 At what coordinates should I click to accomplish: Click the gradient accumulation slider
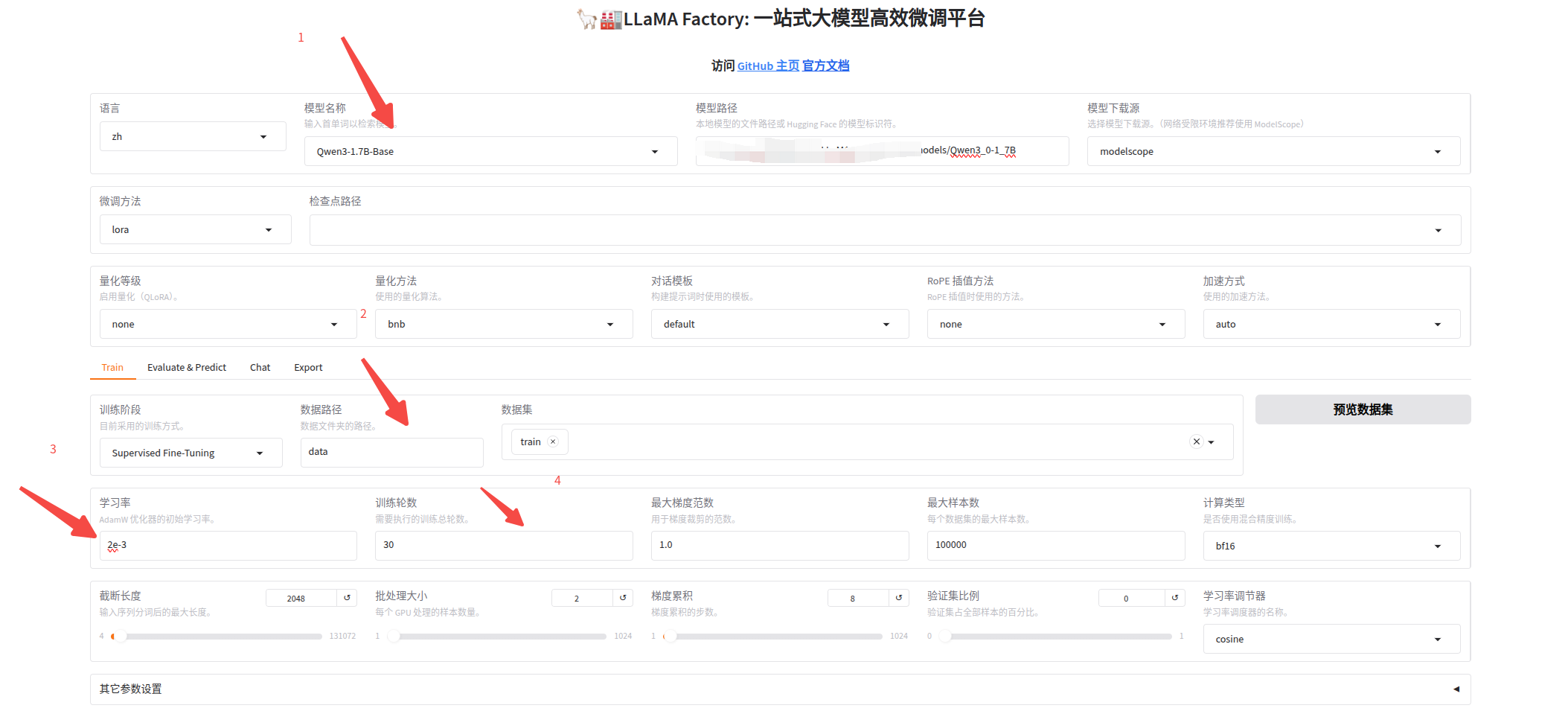pyautogui.click(x=772, y=637)
